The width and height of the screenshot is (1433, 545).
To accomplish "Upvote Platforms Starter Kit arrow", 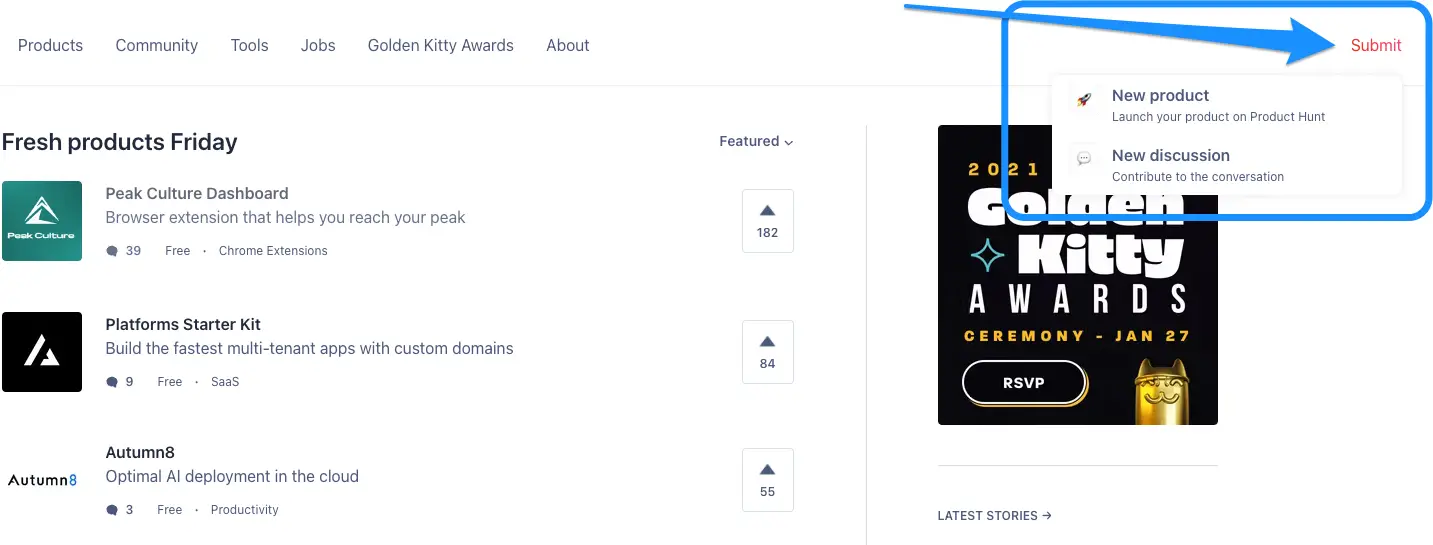I will (767, 342).
